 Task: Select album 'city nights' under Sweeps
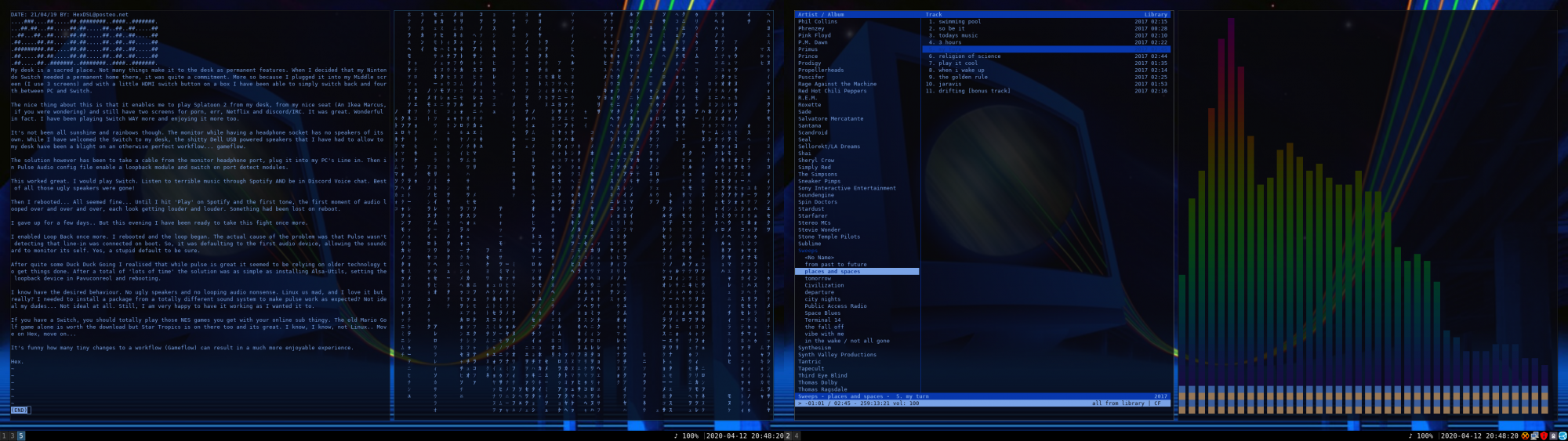coord(822,299)
